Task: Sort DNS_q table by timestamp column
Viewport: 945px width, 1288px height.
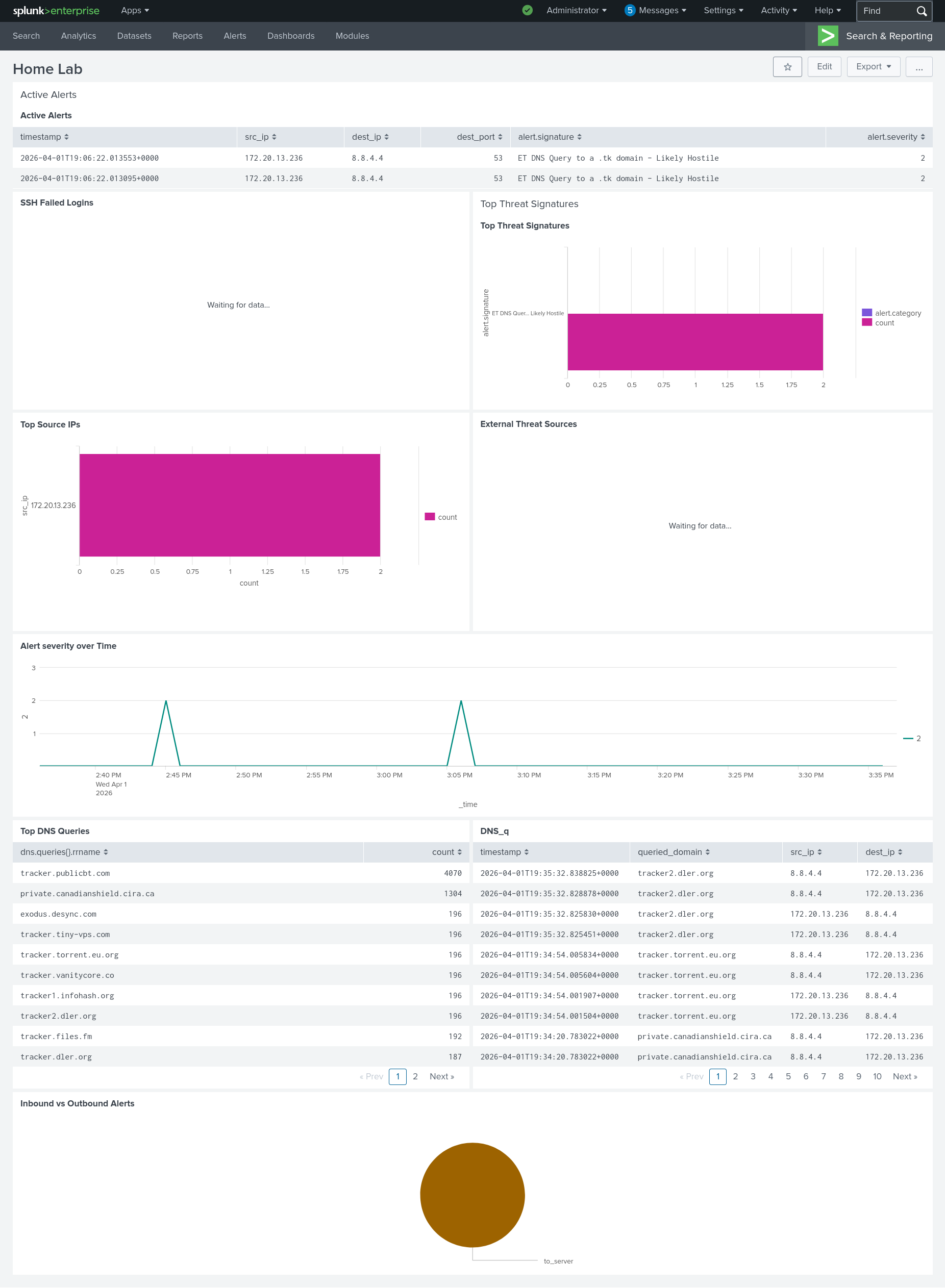Action: (505, 852)
